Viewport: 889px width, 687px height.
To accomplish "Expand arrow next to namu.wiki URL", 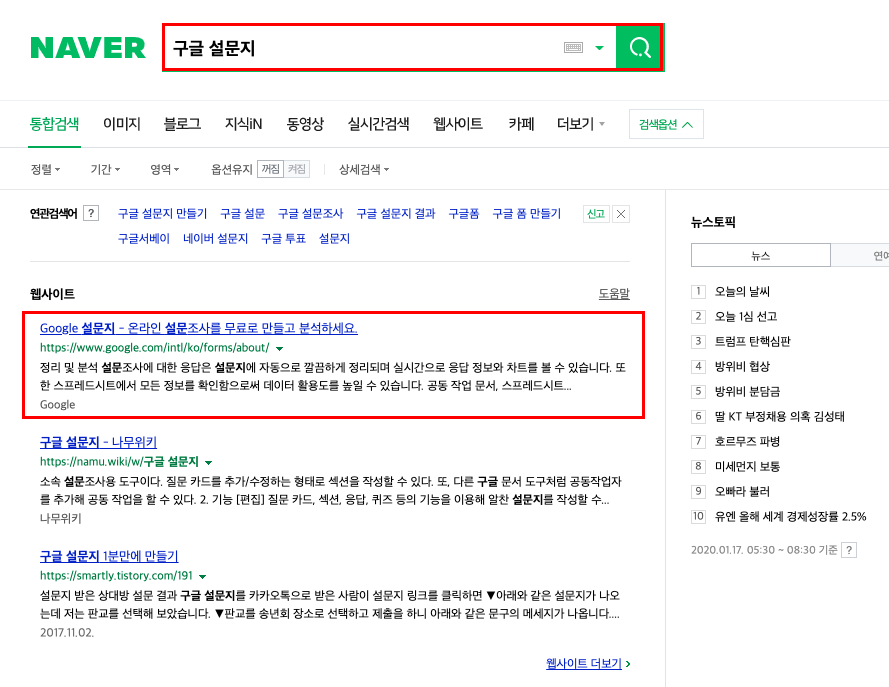I will point(208,463).
